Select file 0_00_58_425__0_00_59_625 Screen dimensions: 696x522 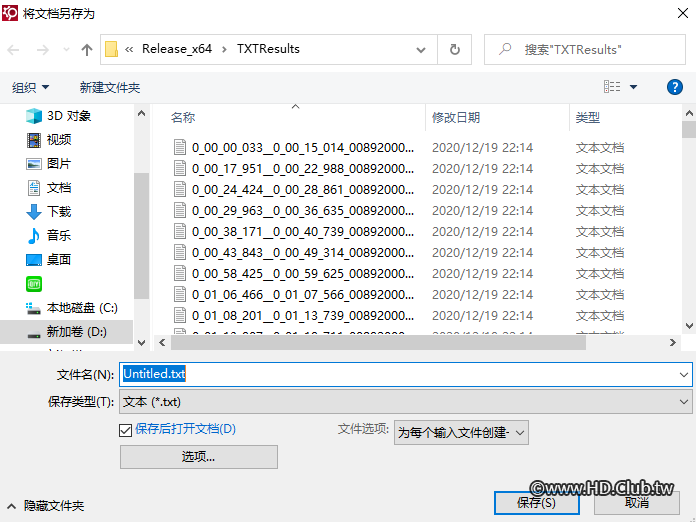302,273
